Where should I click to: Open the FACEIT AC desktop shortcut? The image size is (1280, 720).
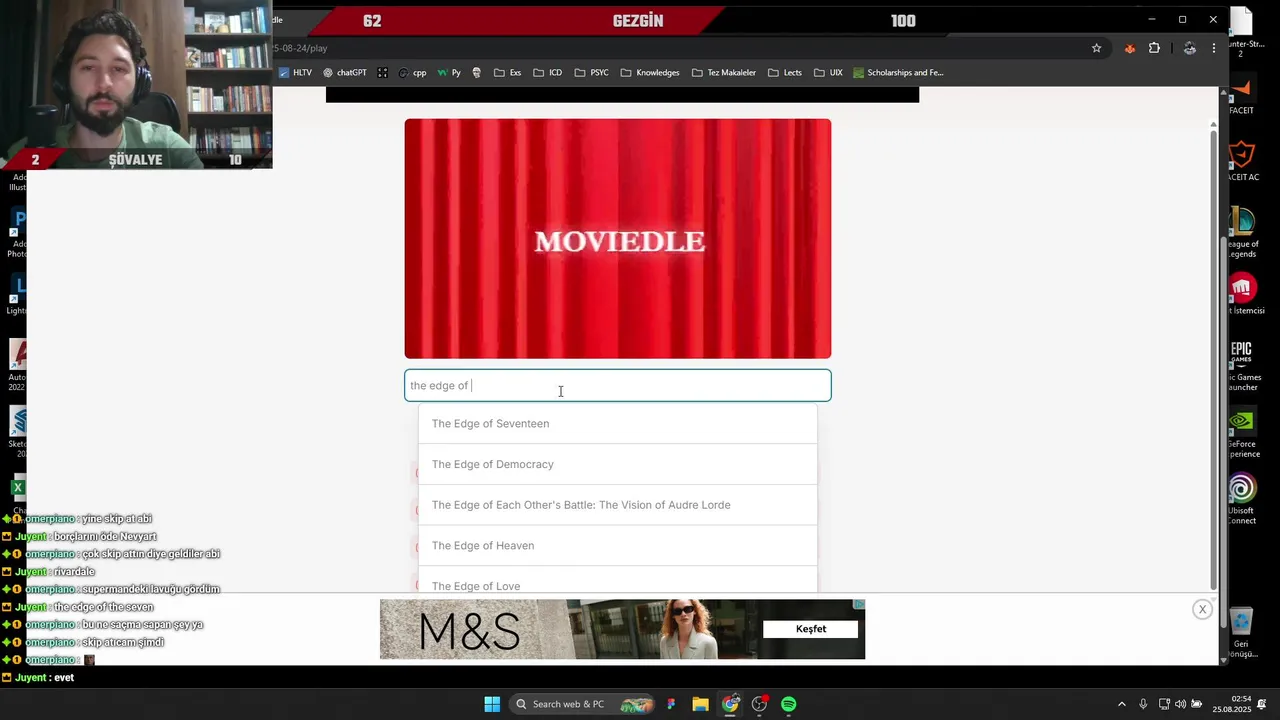pyautogui.click(x=1242, y=161)
